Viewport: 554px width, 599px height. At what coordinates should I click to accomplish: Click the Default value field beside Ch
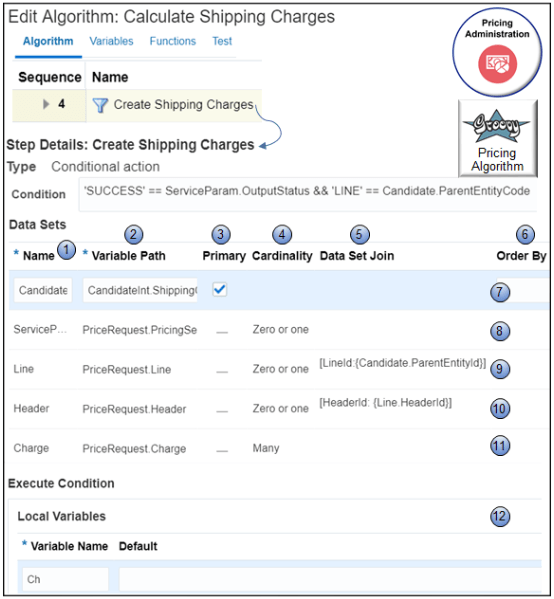tap(330, 579)
